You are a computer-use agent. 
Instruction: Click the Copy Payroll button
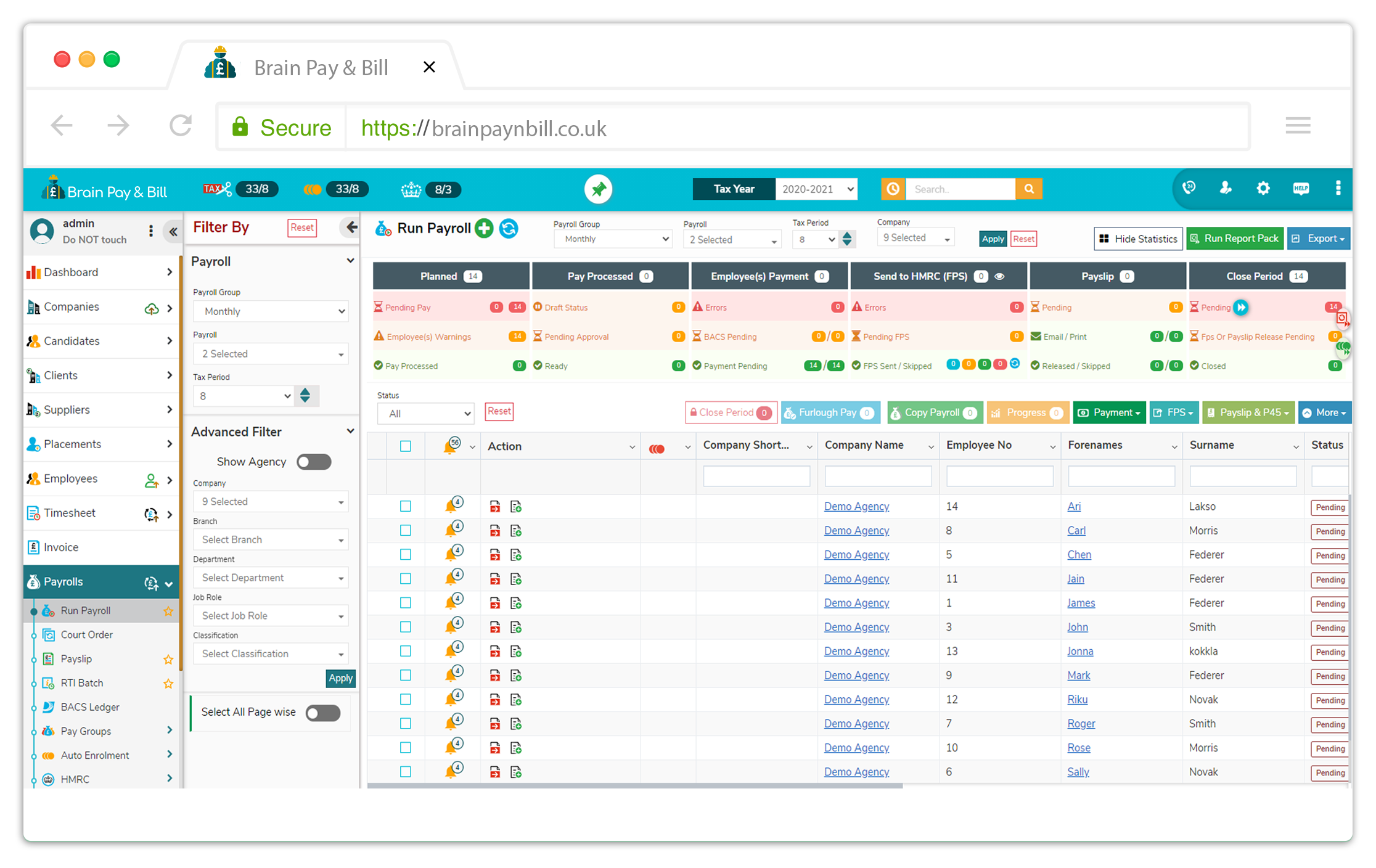[935, 412]
